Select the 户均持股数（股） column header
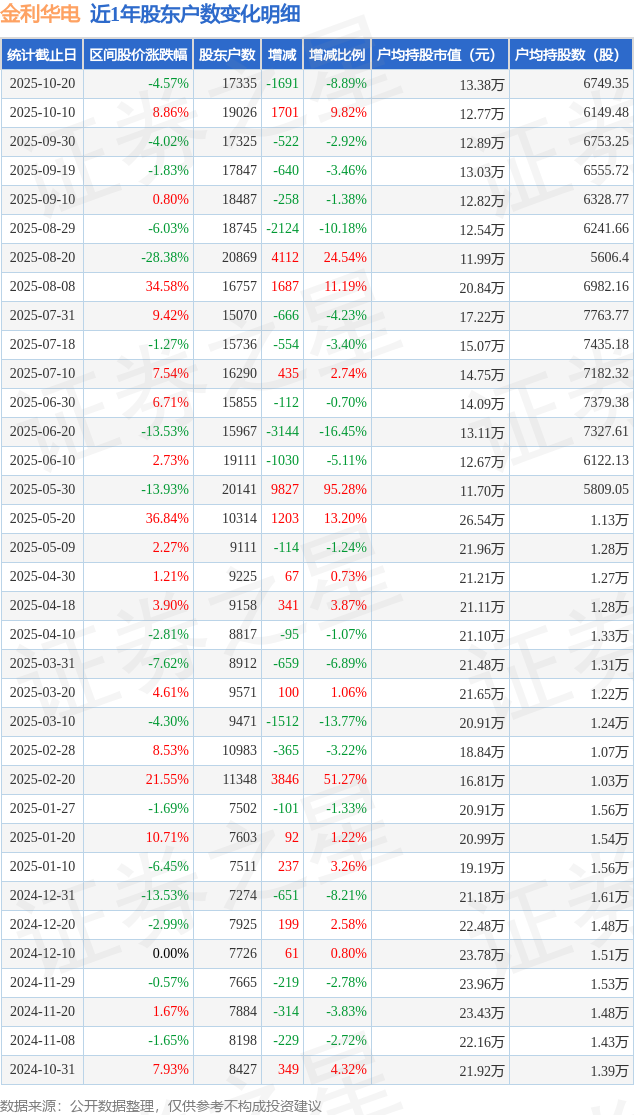This screenshot has height=1115, width=634. click(571, 55)
